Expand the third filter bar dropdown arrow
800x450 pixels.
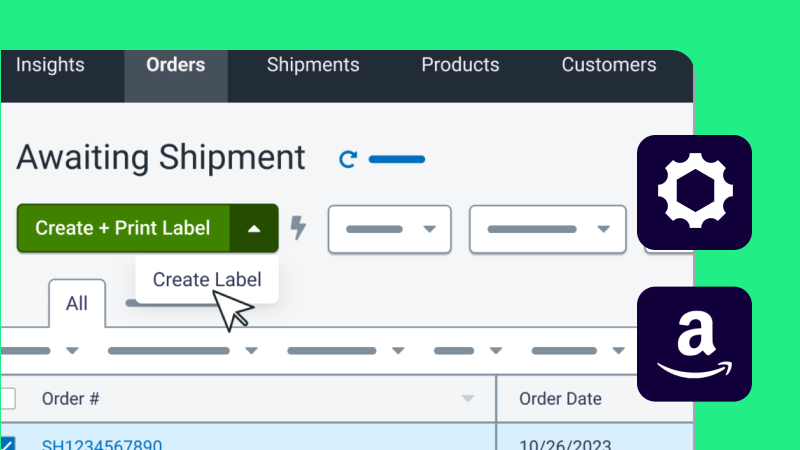398,351
